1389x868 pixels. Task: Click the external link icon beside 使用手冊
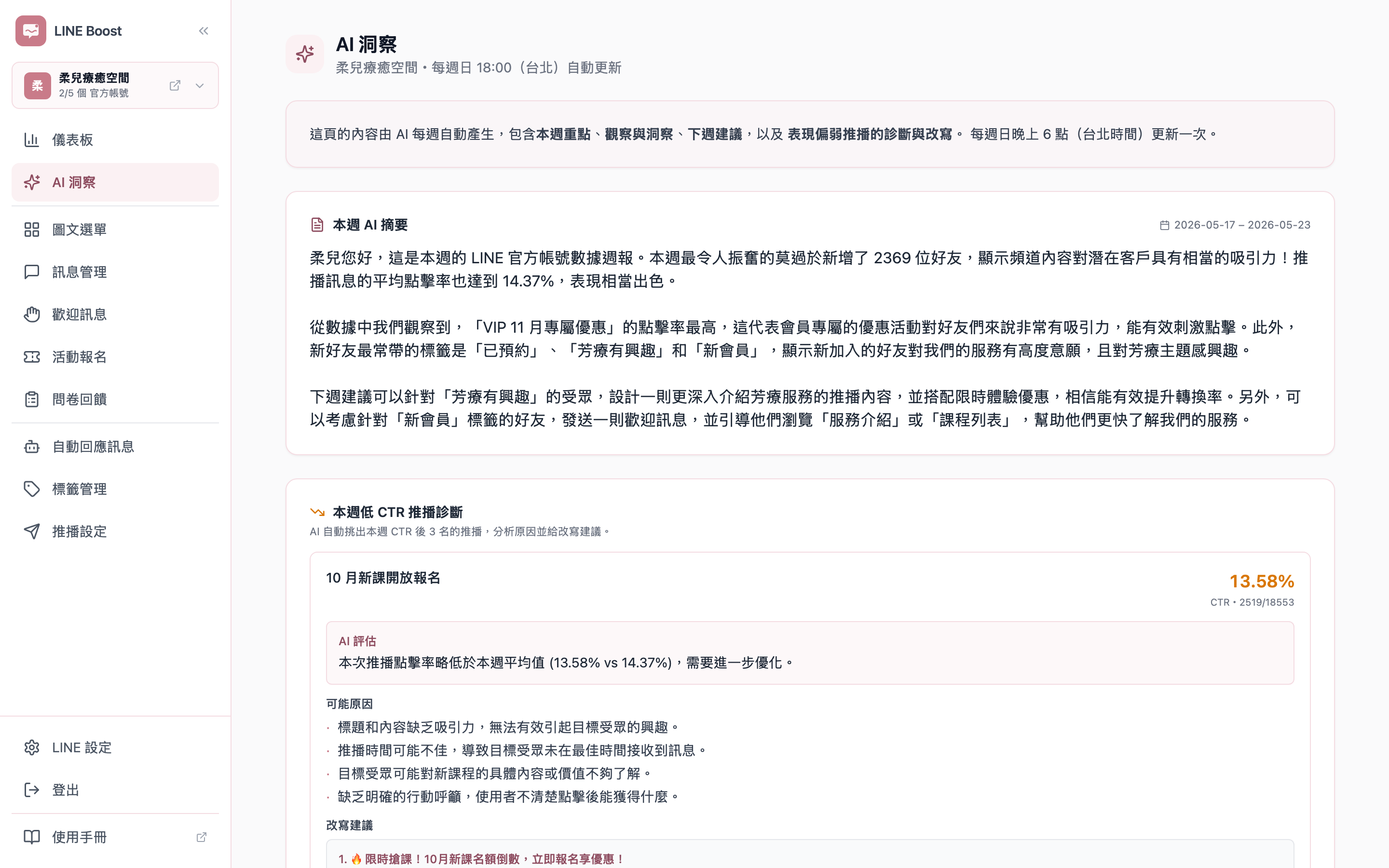click(x=202, y=837)
